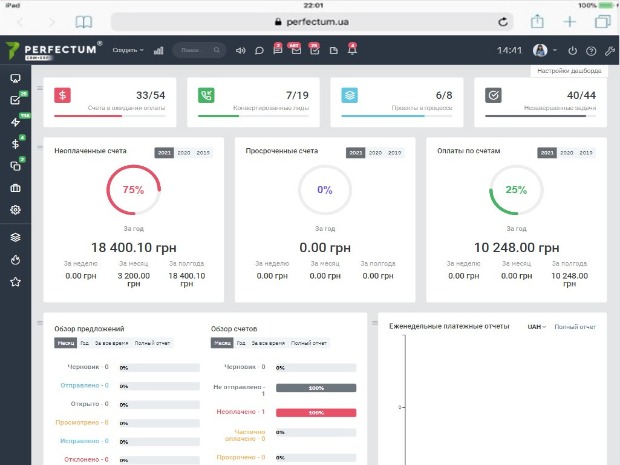Expand the Создать dropdown menu
The height and width of the screenshot is (465, 620).
(128, 50)
